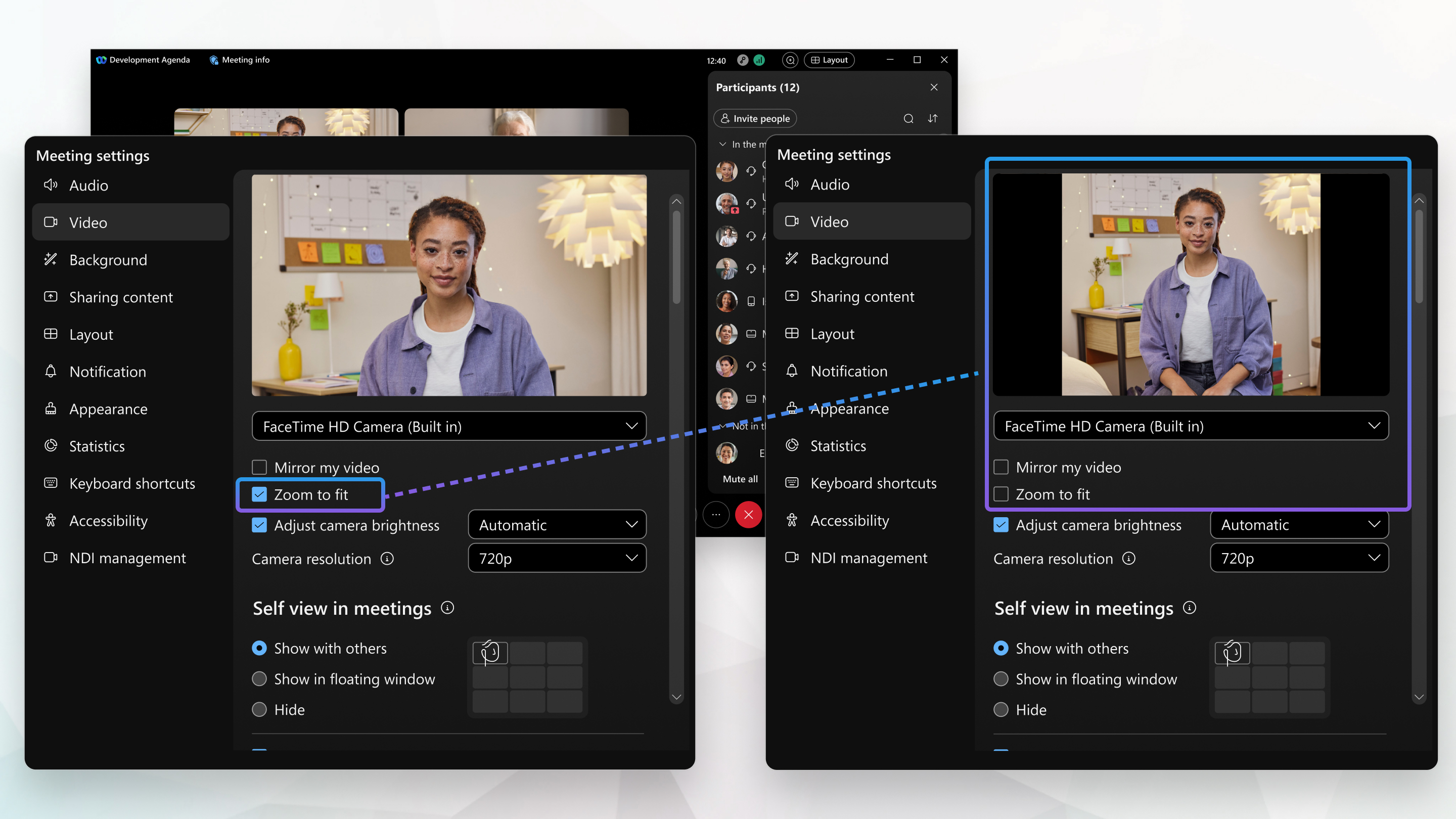Viewport: 1456px width, 819px height.
Task: Click the search icon in the Participants panel
Action: point(908,118)
